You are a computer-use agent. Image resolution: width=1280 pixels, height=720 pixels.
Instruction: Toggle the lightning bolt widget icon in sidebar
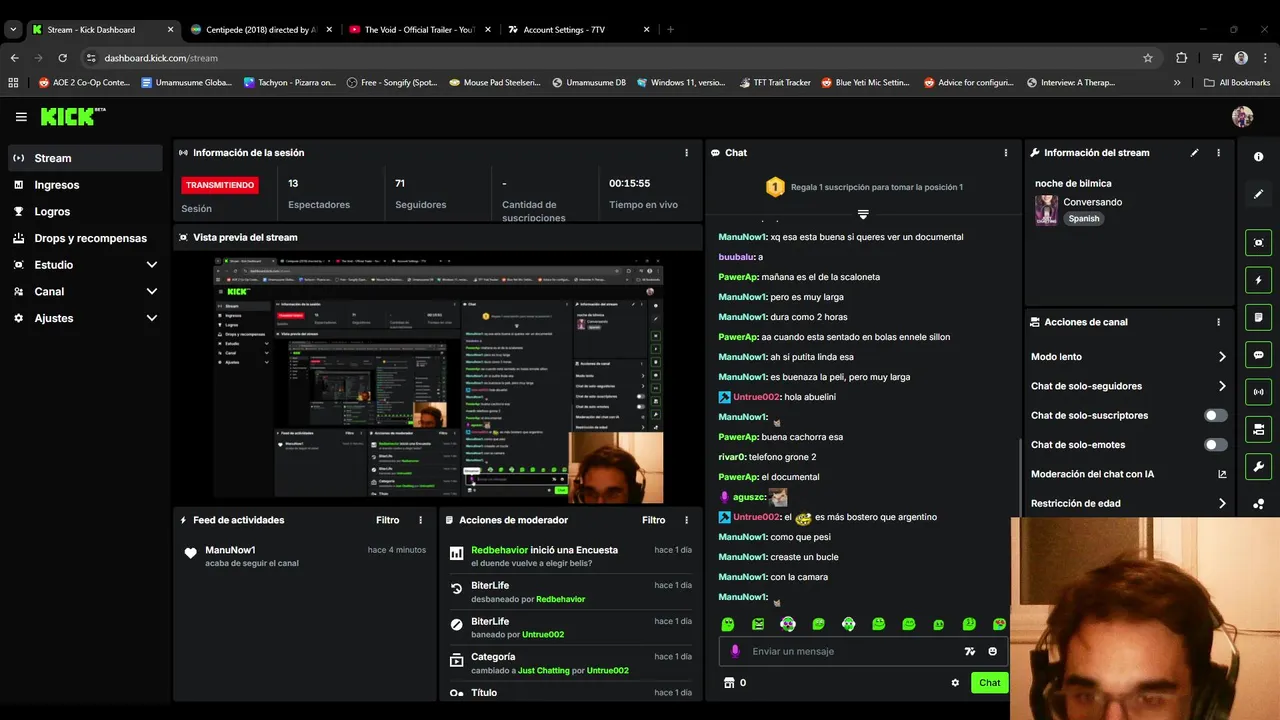[x=1258, y=280]
